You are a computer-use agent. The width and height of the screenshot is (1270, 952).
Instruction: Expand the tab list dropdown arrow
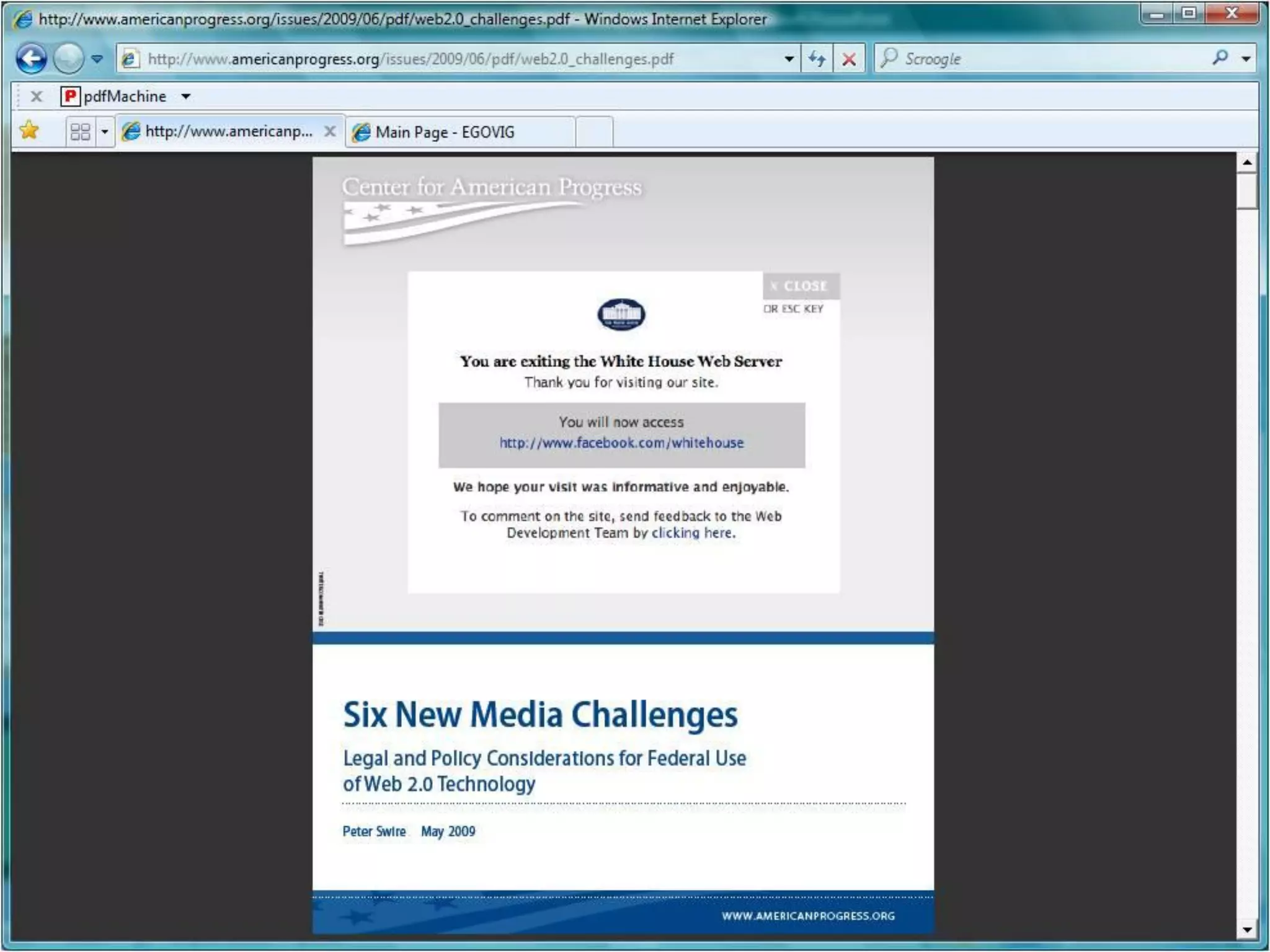[x=105, y=131]
